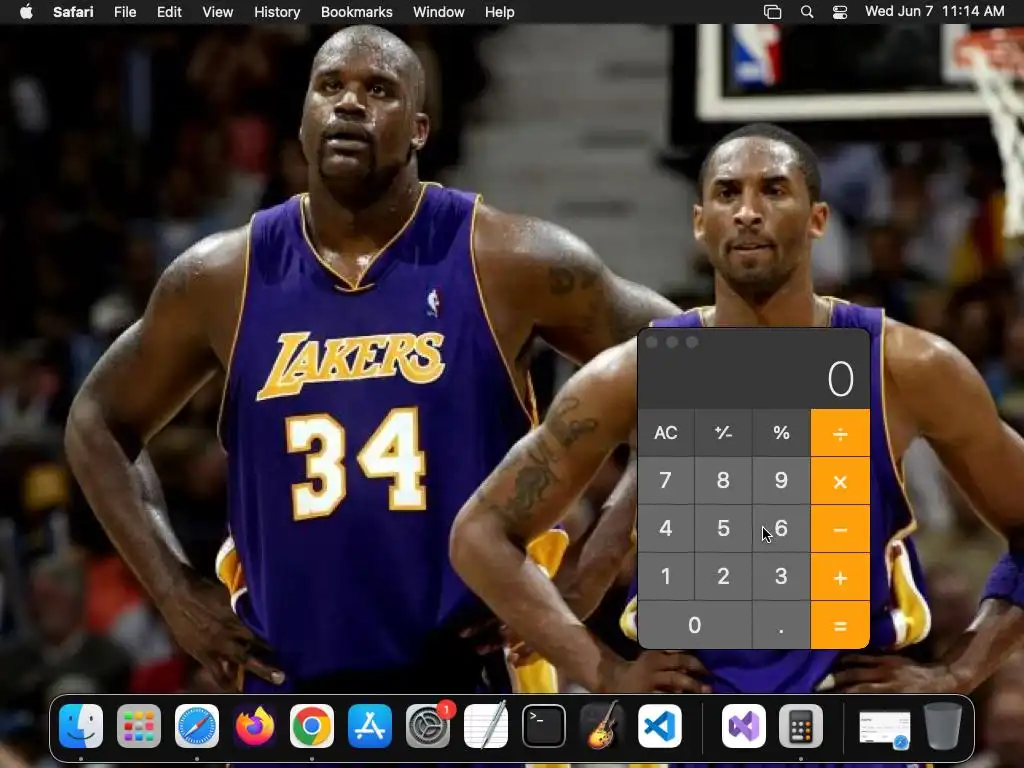The image size is (1024, 768).
Task: Click the plus/minus sign button in Calculator
Action: 724,433
